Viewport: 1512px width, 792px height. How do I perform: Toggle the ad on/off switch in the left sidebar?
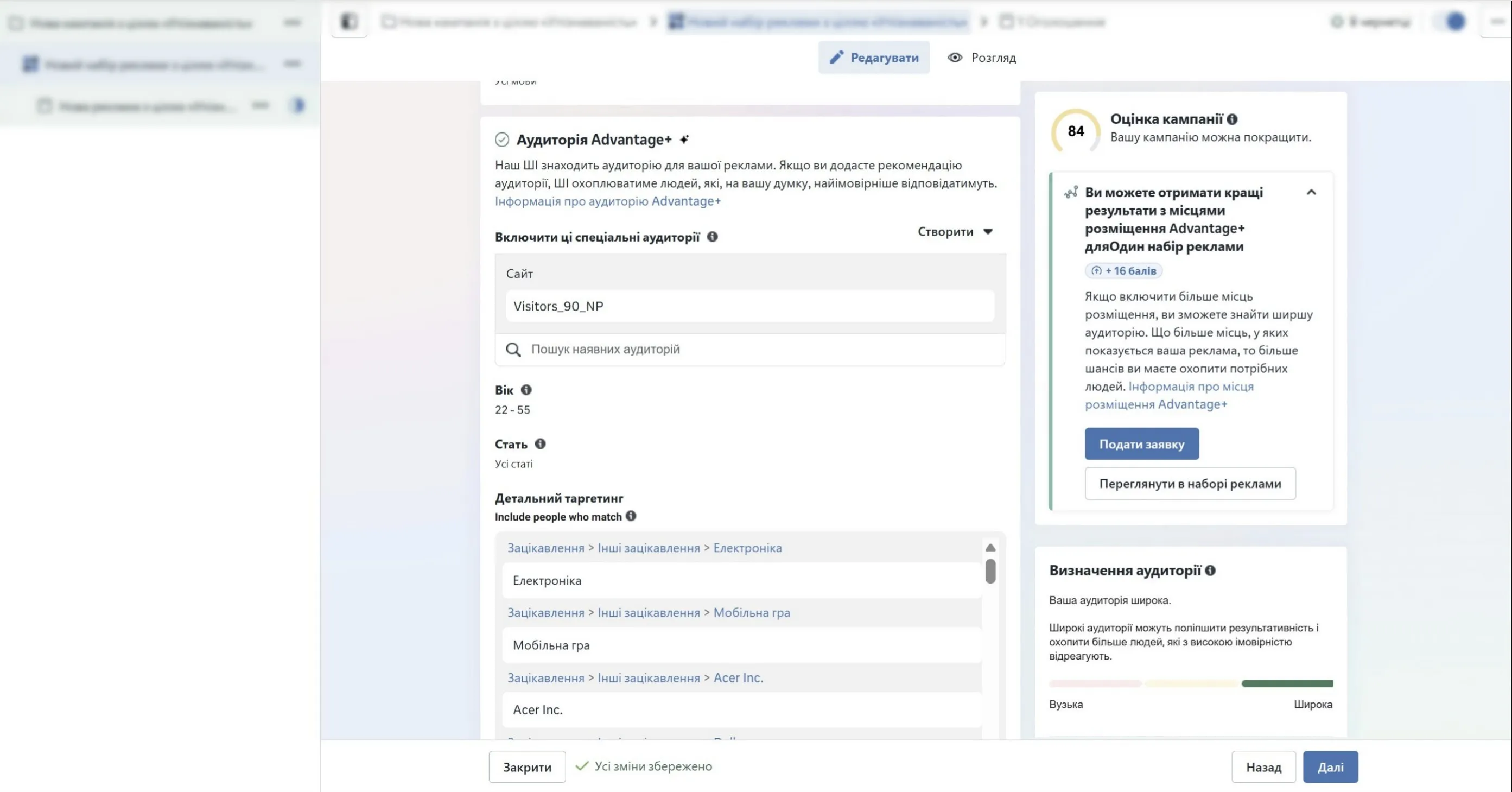pos(298,105)
